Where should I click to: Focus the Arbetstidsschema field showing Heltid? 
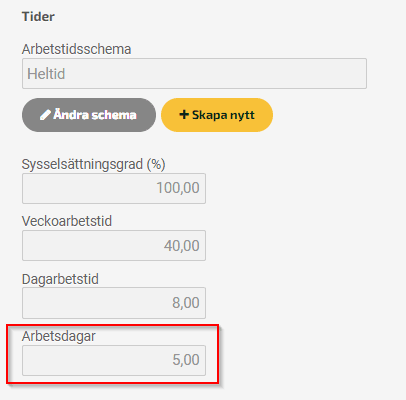click(x=194, y=74)
